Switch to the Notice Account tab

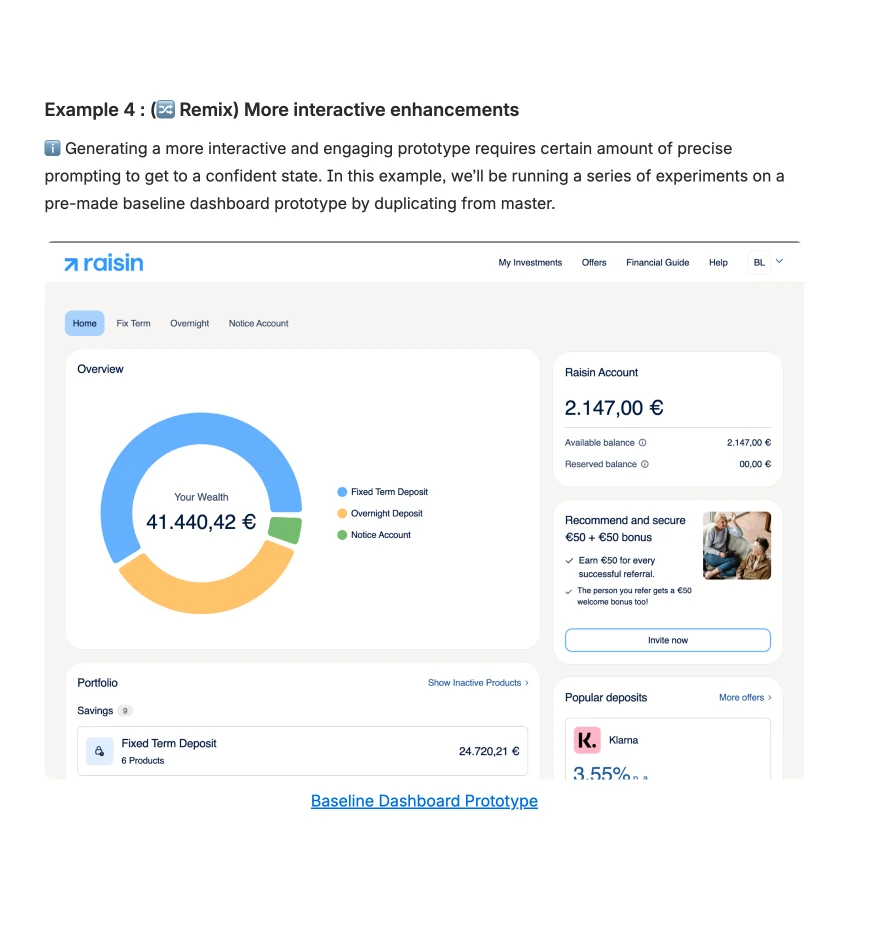(258, 323)
